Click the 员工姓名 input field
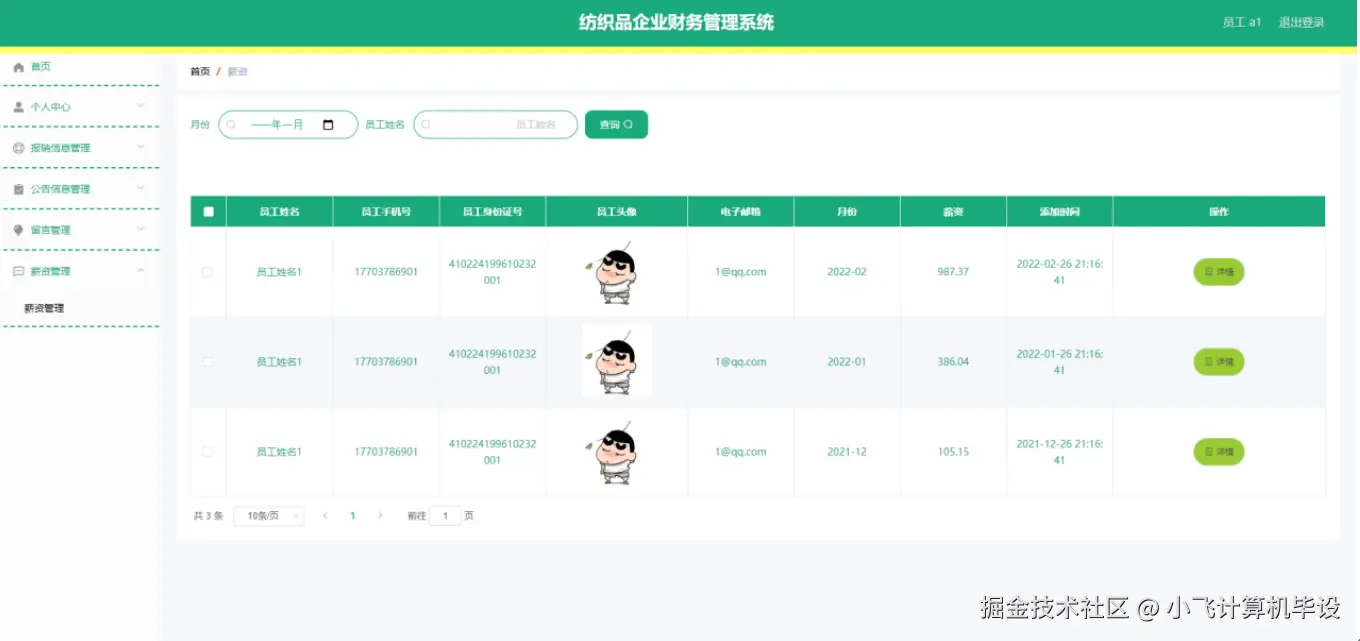1360x641 pixels. pos(495,124)
